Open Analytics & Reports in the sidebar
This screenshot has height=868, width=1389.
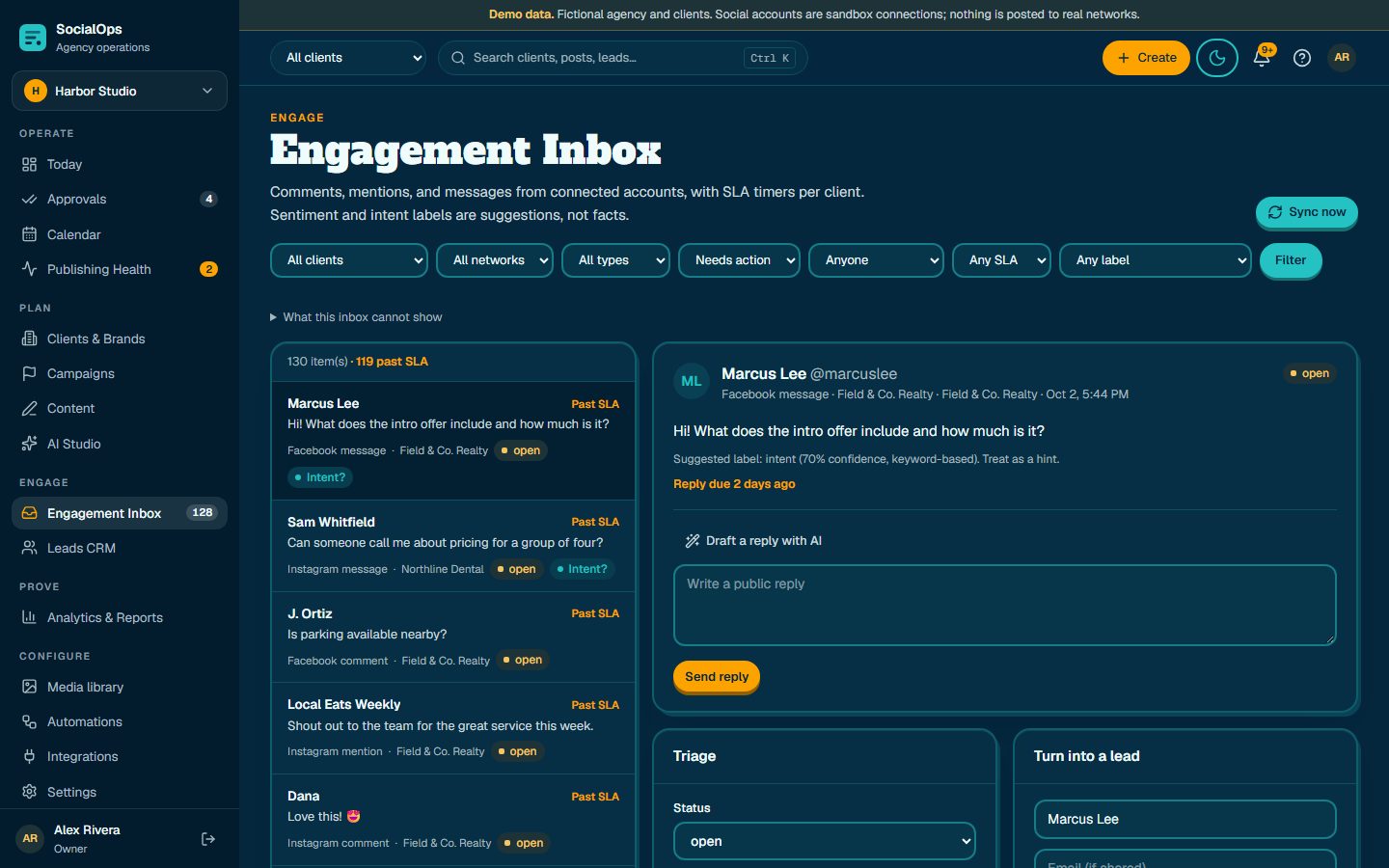click(x=120, y=617)
